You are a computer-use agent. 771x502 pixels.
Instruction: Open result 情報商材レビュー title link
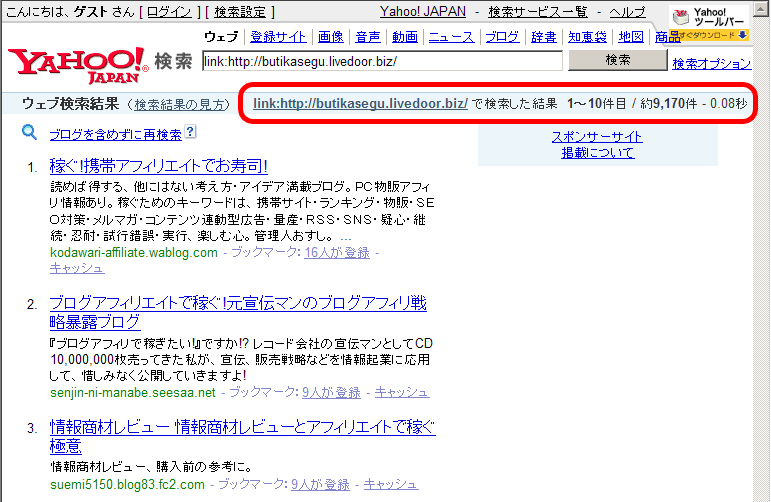coord(242,436)
